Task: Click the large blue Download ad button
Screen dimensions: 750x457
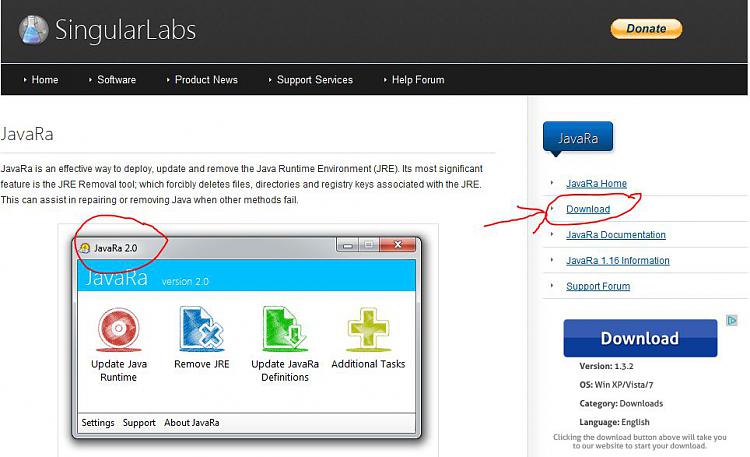Action: (x=640, y=338)
